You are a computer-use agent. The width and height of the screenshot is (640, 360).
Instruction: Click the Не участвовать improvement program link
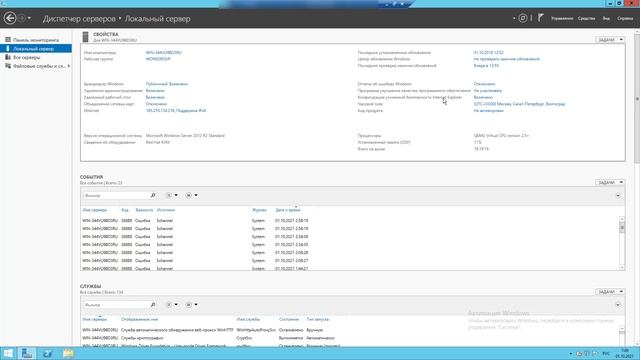click(488, 91)
